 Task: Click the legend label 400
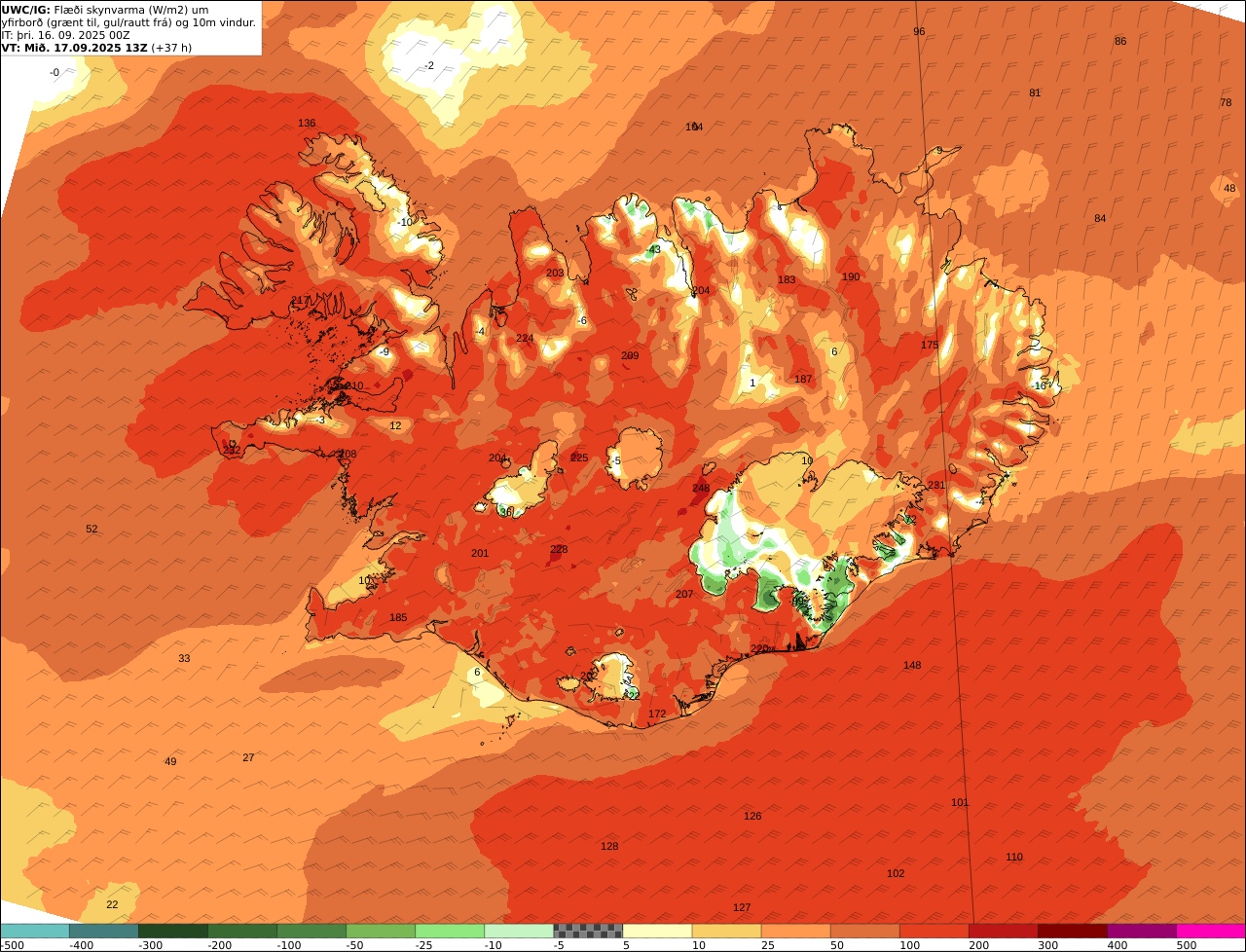tap(1118, 945)
